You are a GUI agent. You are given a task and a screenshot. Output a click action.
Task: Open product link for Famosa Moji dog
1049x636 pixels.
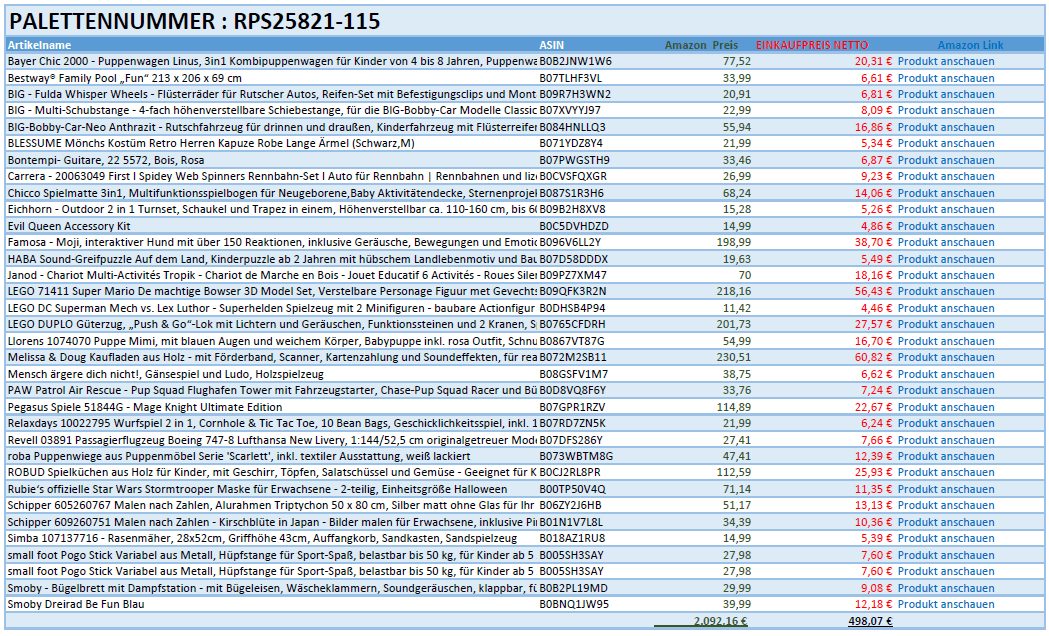945,242
